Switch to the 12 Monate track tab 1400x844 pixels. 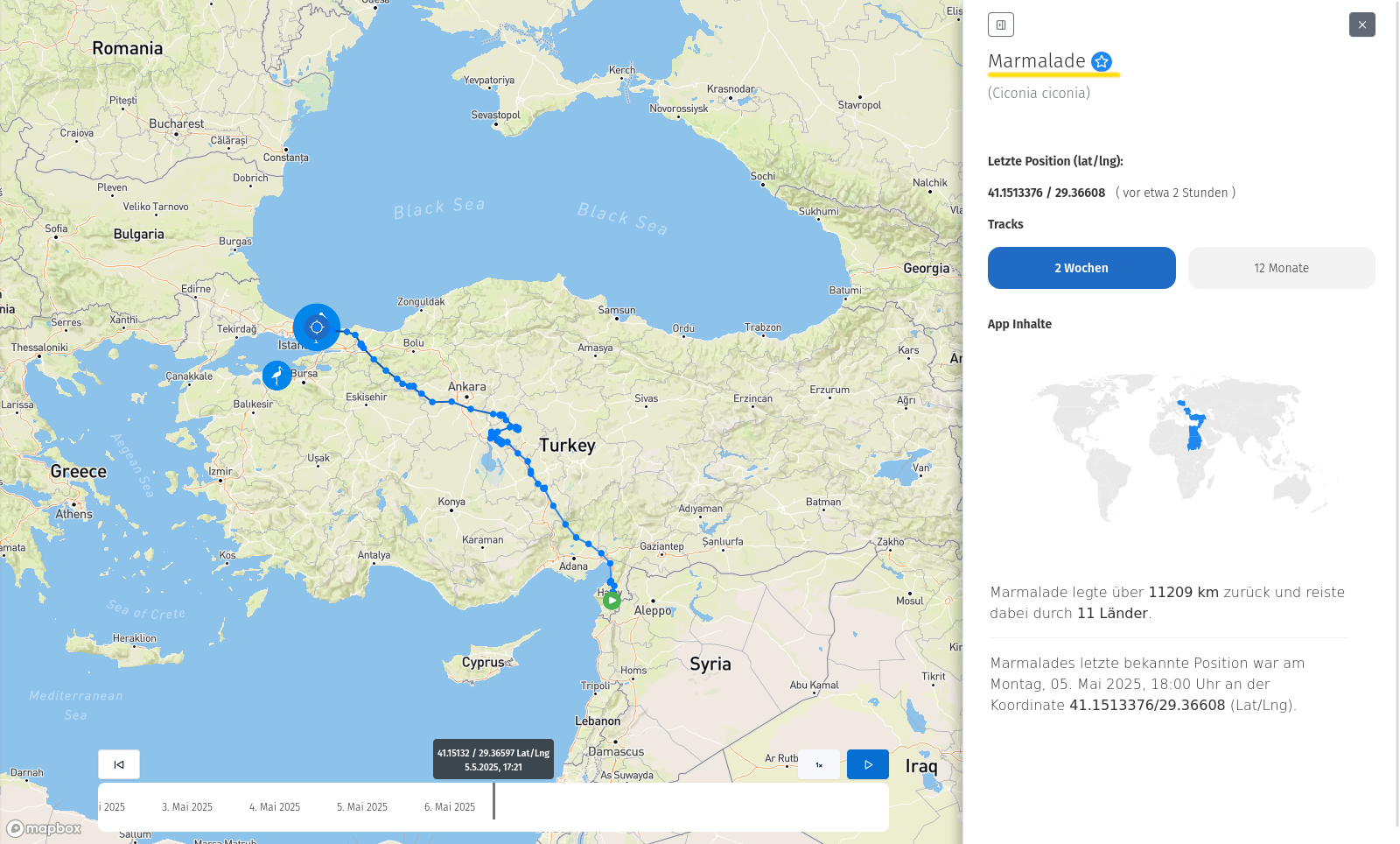pos(1281,268)
